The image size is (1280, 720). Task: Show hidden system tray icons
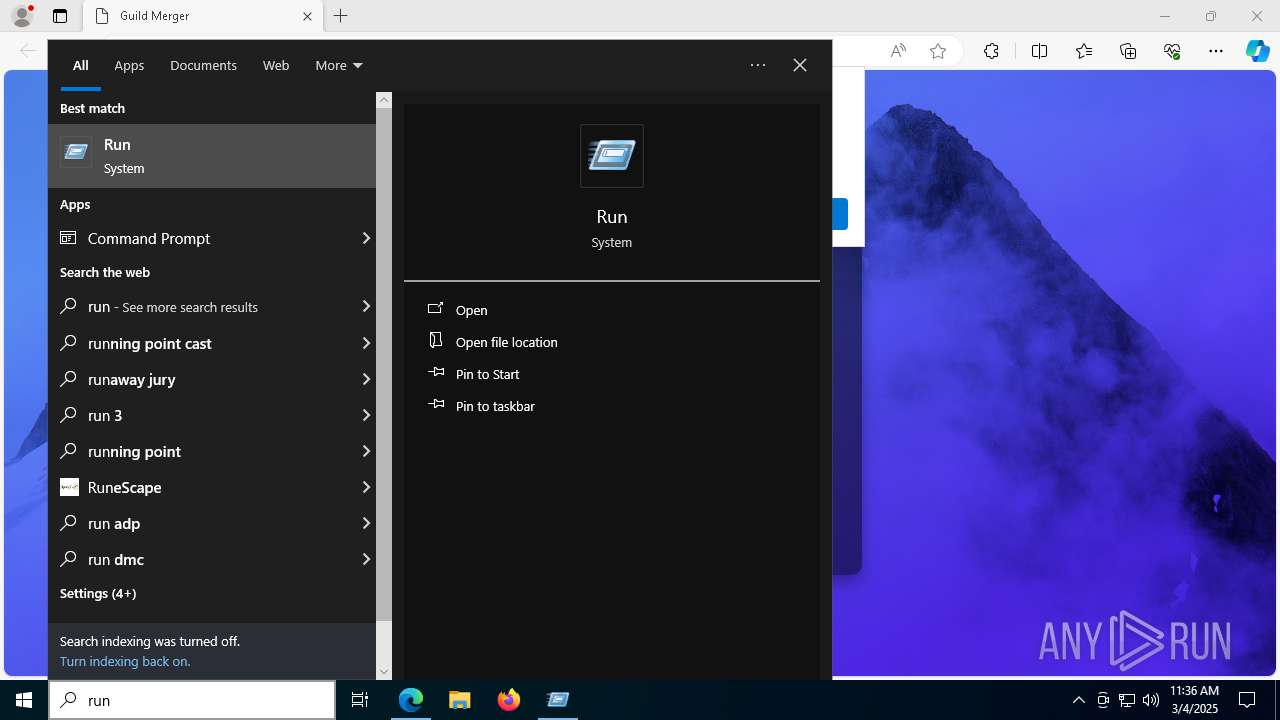click(1078, 700)
